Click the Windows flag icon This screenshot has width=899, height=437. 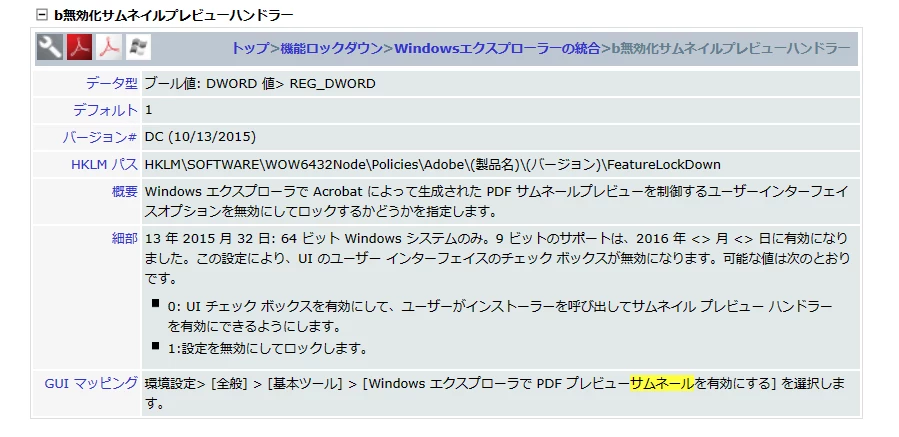138,47
